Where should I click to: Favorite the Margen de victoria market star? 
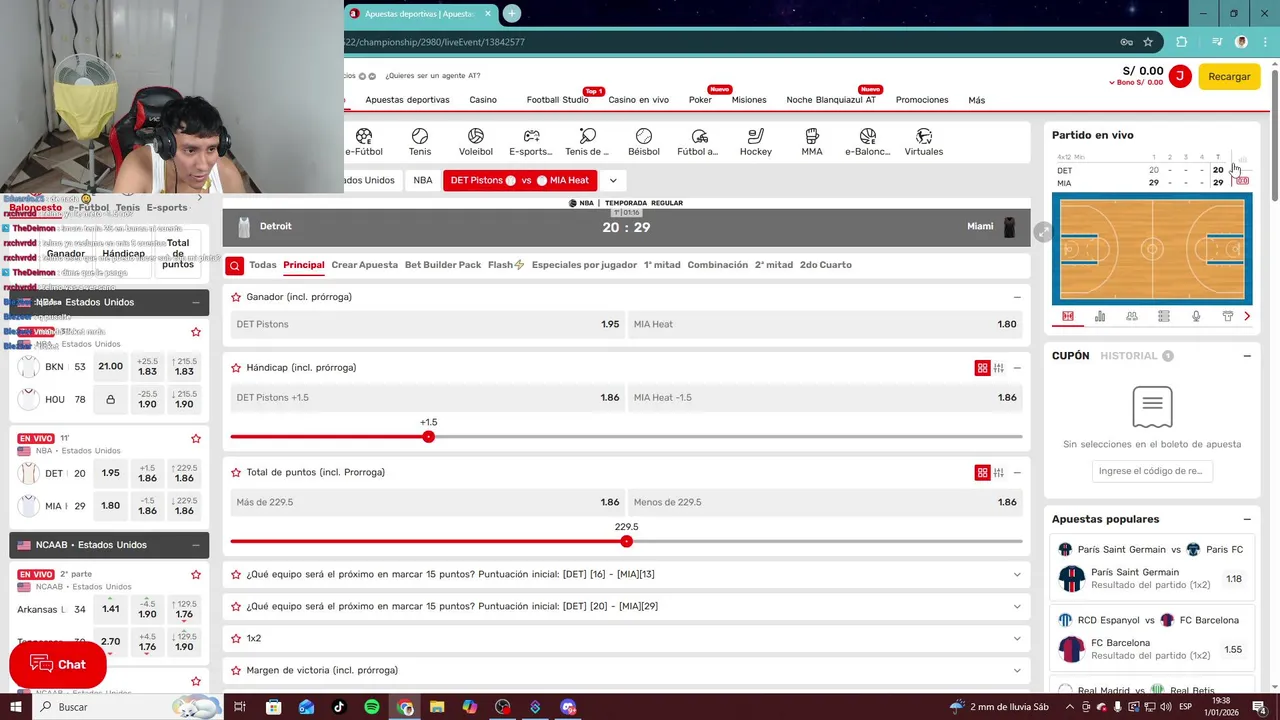coord(236,670)
